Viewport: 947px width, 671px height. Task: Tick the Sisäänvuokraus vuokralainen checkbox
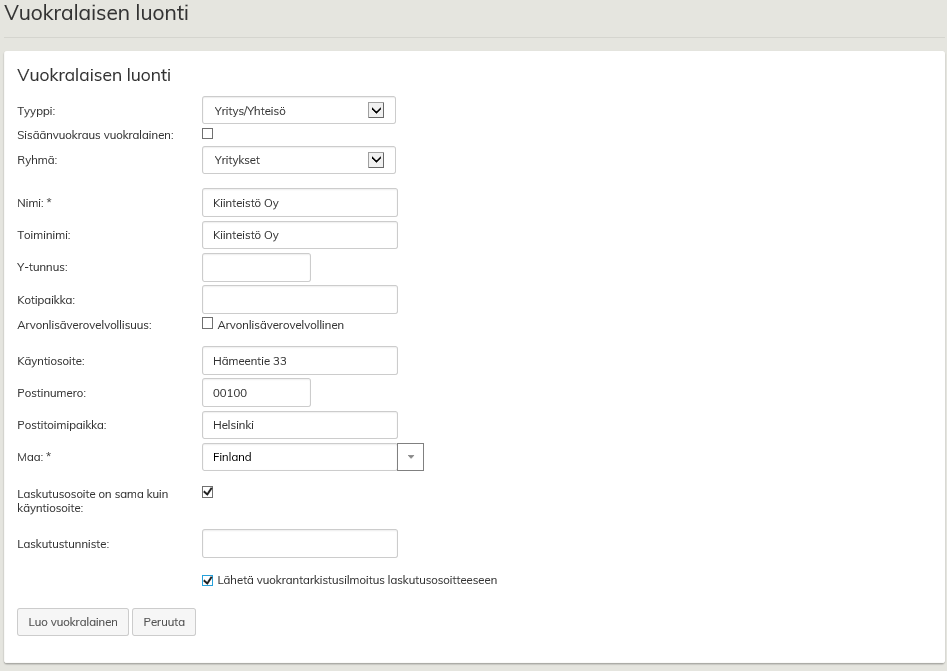coord(208,133)
